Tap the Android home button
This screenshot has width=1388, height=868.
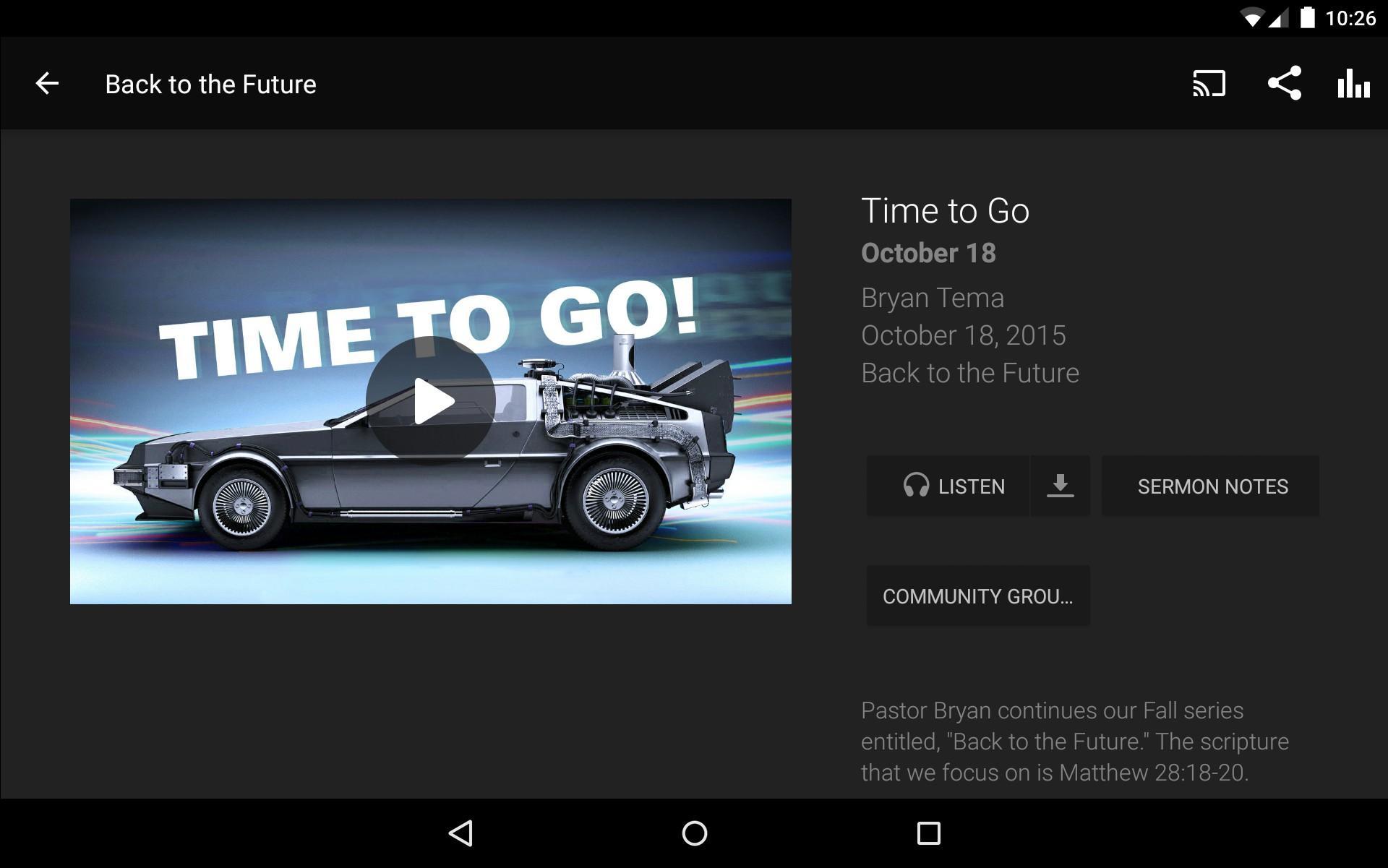(694, 833)
